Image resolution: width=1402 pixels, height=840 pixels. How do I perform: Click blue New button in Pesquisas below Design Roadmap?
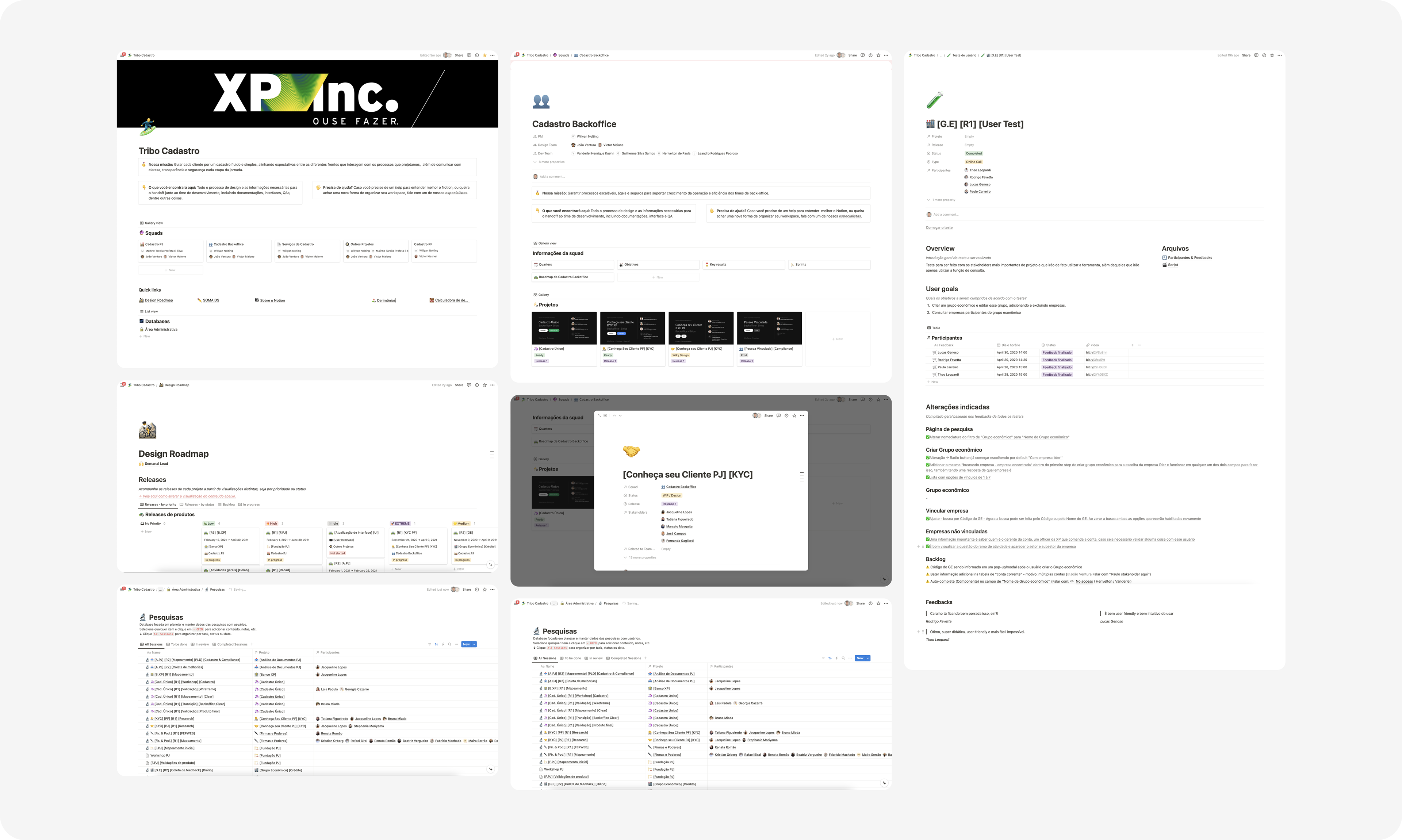(x=466, y=644)
